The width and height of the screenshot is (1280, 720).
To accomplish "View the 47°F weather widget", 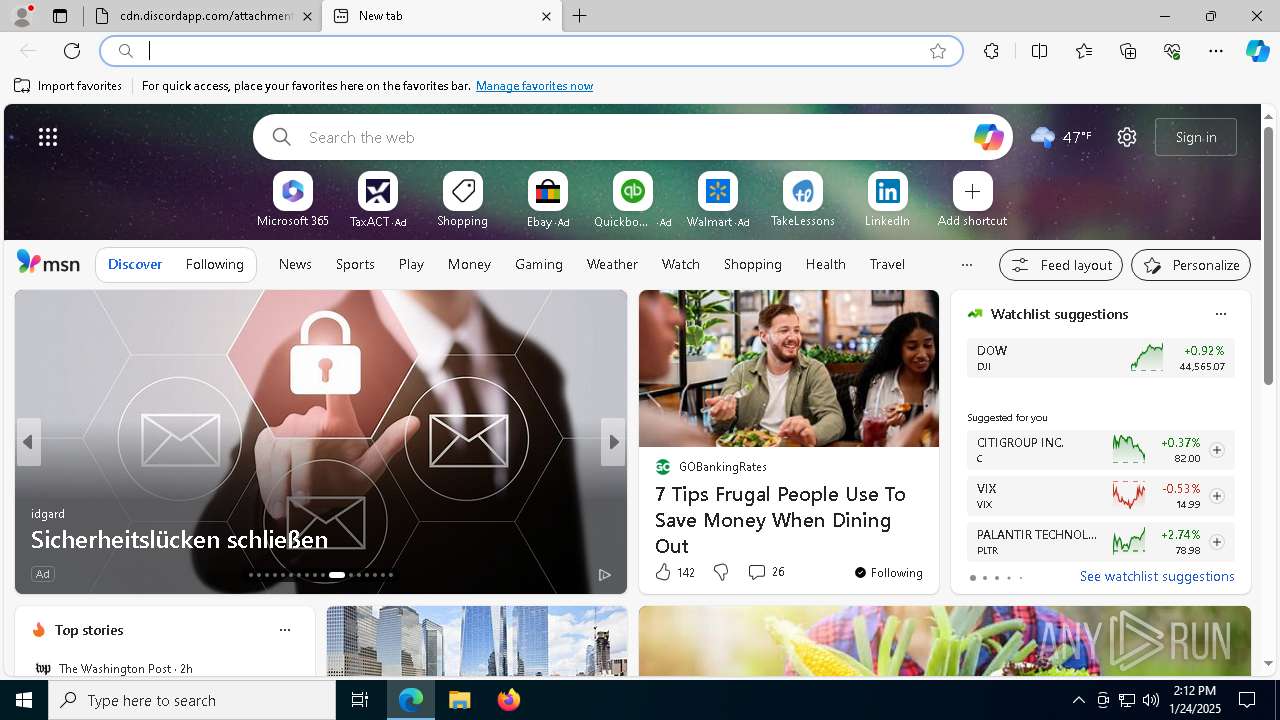I will point(1061,137).
